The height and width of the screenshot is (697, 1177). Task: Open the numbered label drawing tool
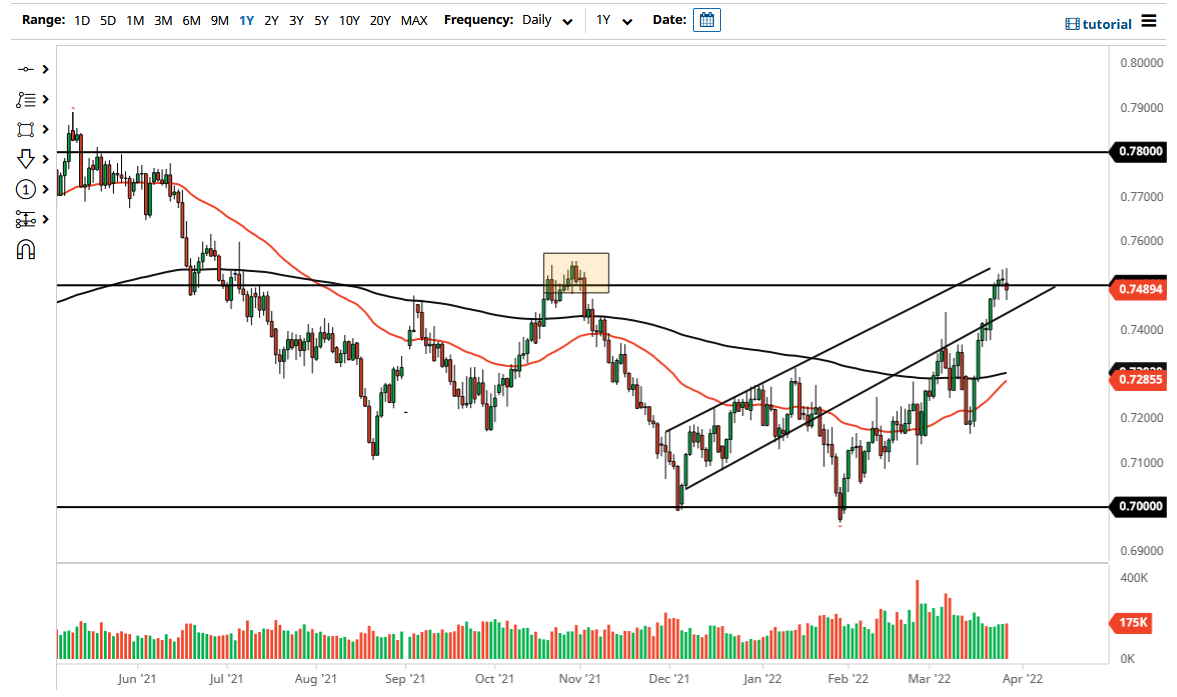[27, 189]
